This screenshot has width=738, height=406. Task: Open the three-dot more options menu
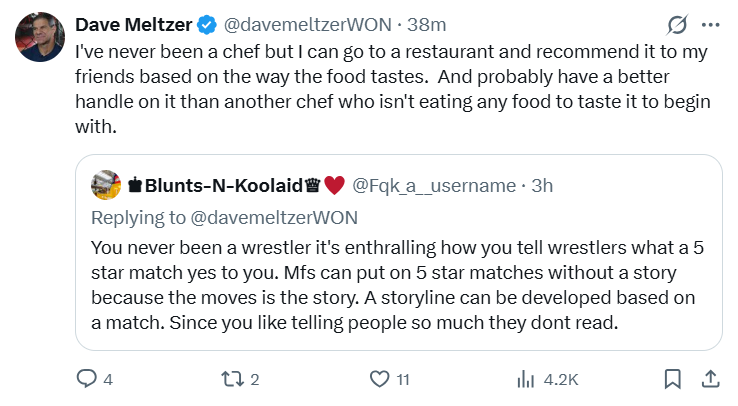coord(710,24)
